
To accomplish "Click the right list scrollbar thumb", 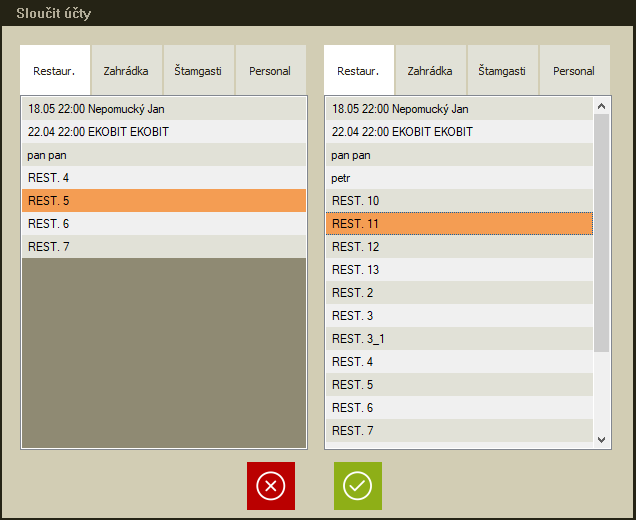I will (x=601, y=230).
